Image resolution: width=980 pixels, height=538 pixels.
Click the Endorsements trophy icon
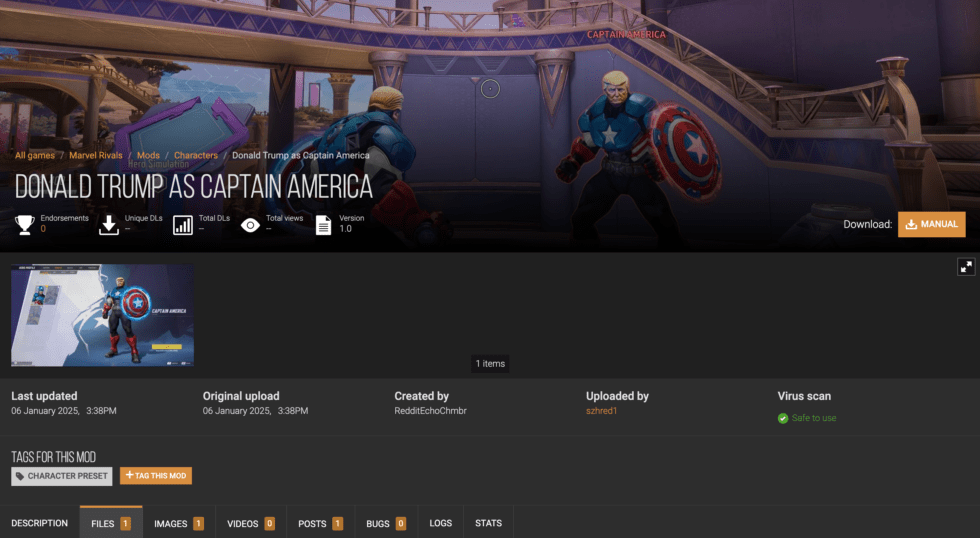tap(24, 224)
